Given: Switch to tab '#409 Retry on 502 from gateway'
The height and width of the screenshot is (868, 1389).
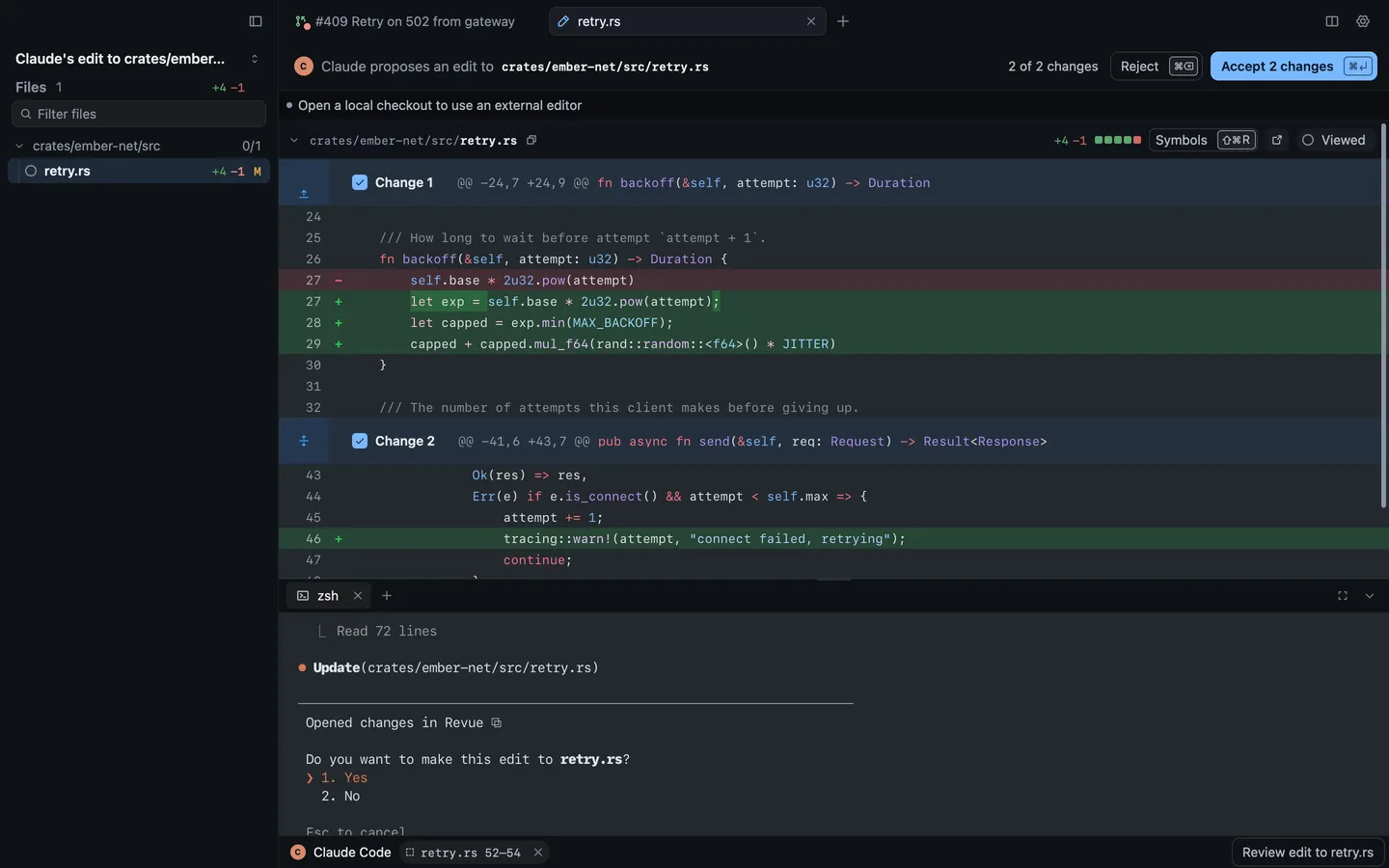Looking at the screenshot, I should click(405, 21).
